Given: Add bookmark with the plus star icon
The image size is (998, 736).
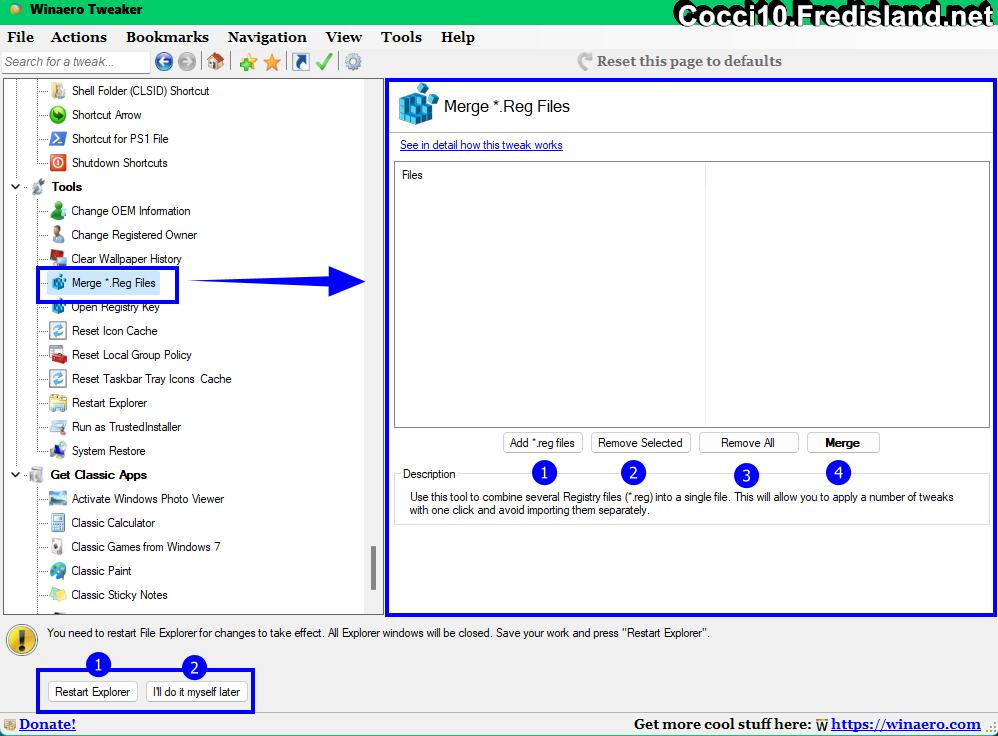Looking at the screenshot, I should click(248, 62).
